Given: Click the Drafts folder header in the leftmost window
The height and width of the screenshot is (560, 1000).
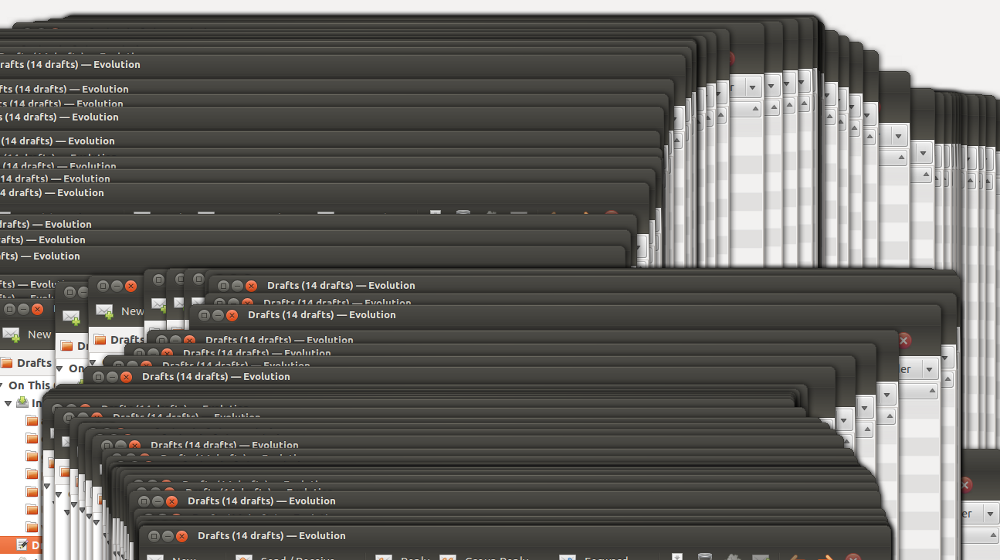Looking at the screenshot, I should coord(27,363).
